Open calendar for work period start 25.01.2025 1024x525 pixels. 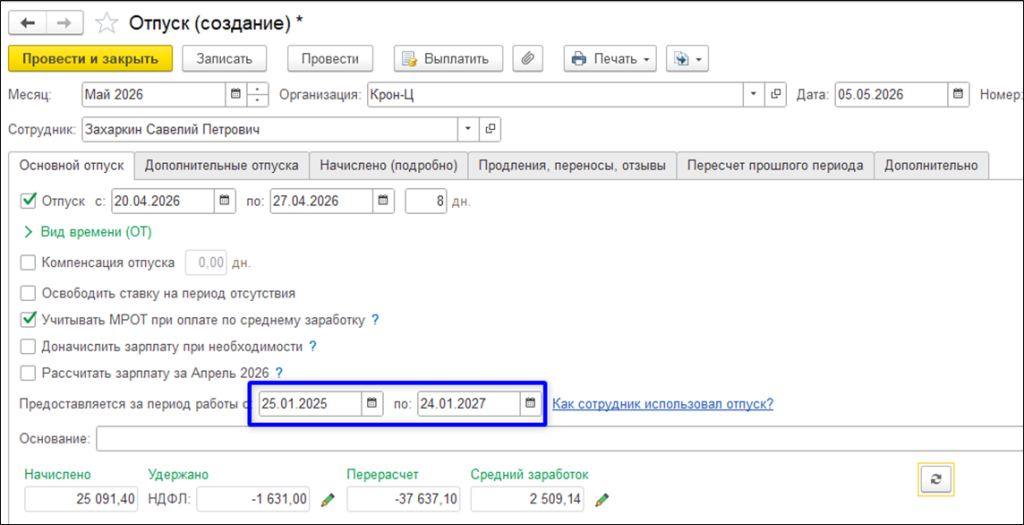point(372,404)
